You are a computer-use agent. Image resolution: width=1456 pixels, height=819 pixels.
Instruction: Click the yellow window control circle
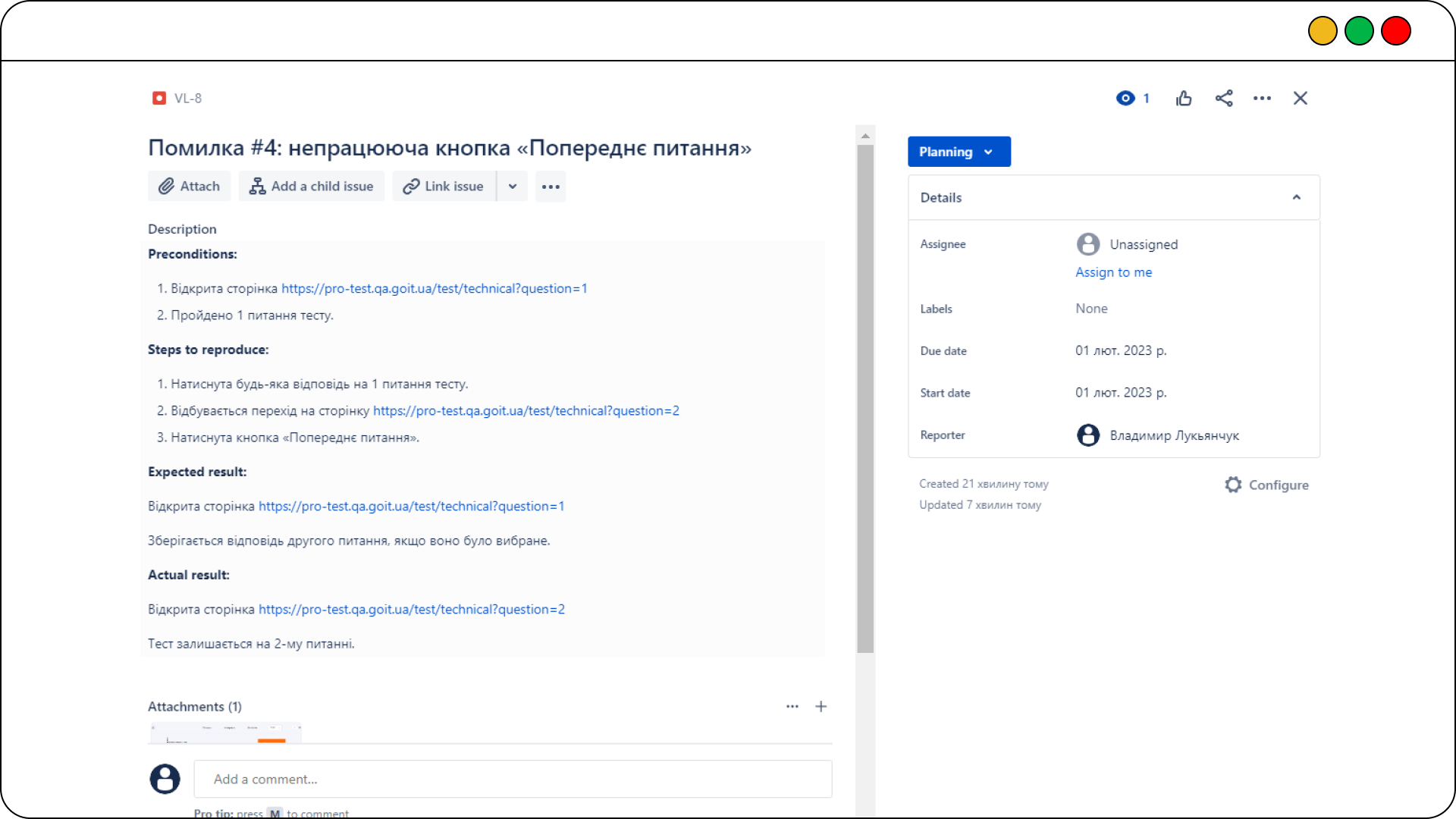click(1323, 31)
